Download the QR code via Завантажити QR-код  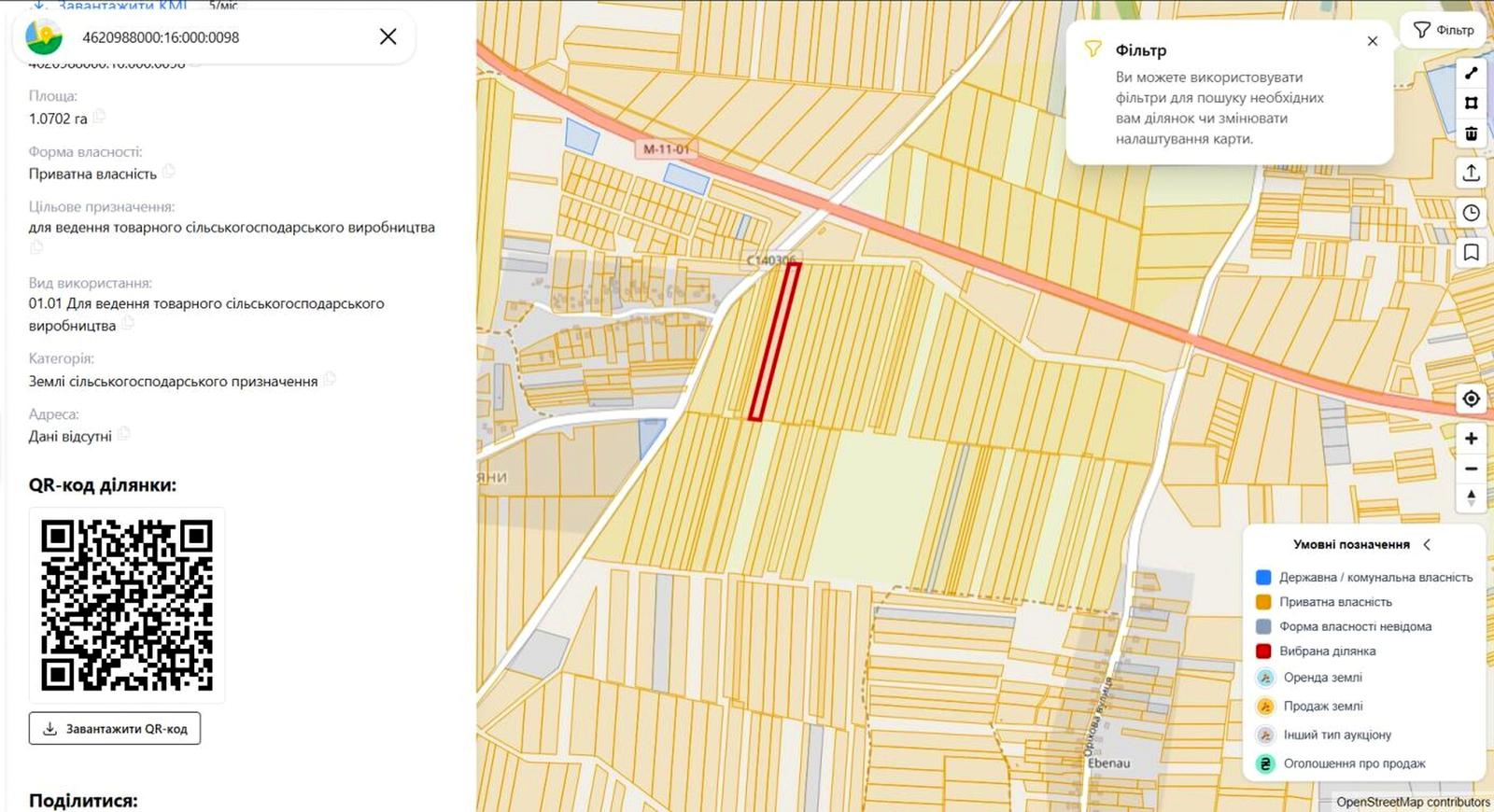click(x=115, y=729)
